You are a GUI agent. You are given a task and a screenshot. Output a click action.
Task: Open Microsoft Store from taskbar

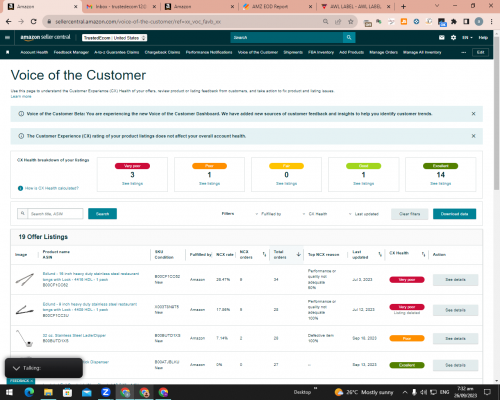click(68, 392)
